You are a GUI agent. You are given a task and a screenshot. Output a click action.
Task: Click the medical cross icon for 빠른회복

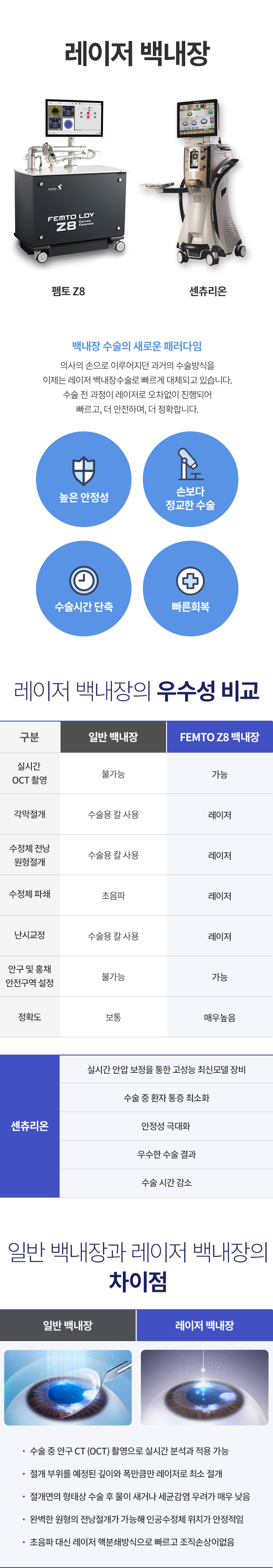point(190,581)
